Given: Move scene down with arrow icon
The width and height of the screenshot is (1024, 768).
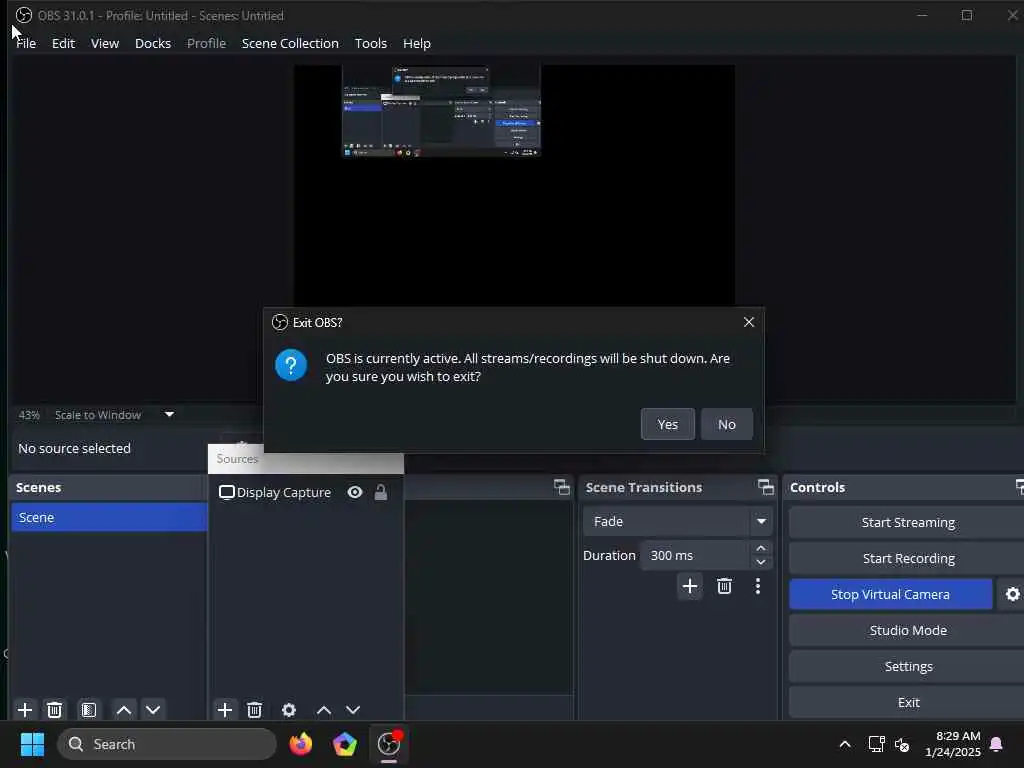Looking at the screenshot, I should 153,710.
